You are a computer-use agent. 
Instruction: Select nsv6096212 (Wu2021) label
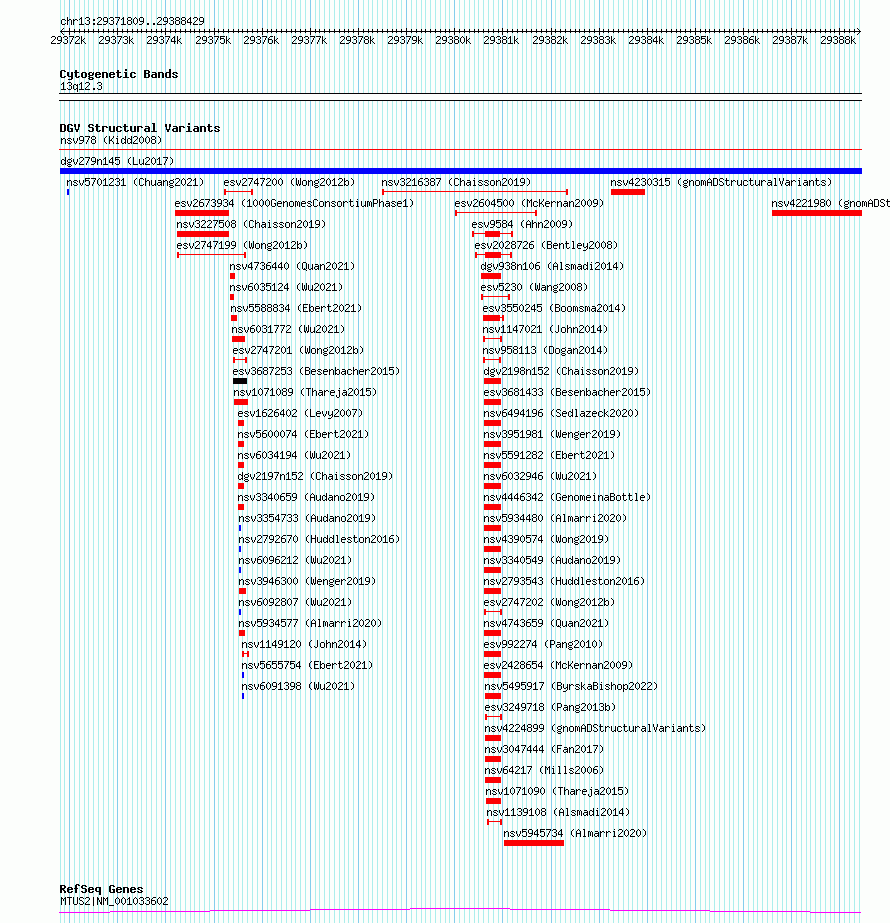(x=295, y=560)
